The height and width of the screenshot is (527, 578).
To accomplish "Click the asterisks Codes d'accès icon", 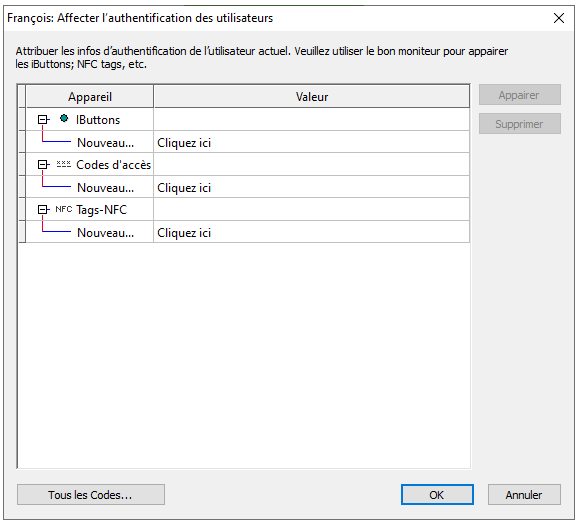I will pyautogui.click(x=63, y=164).
